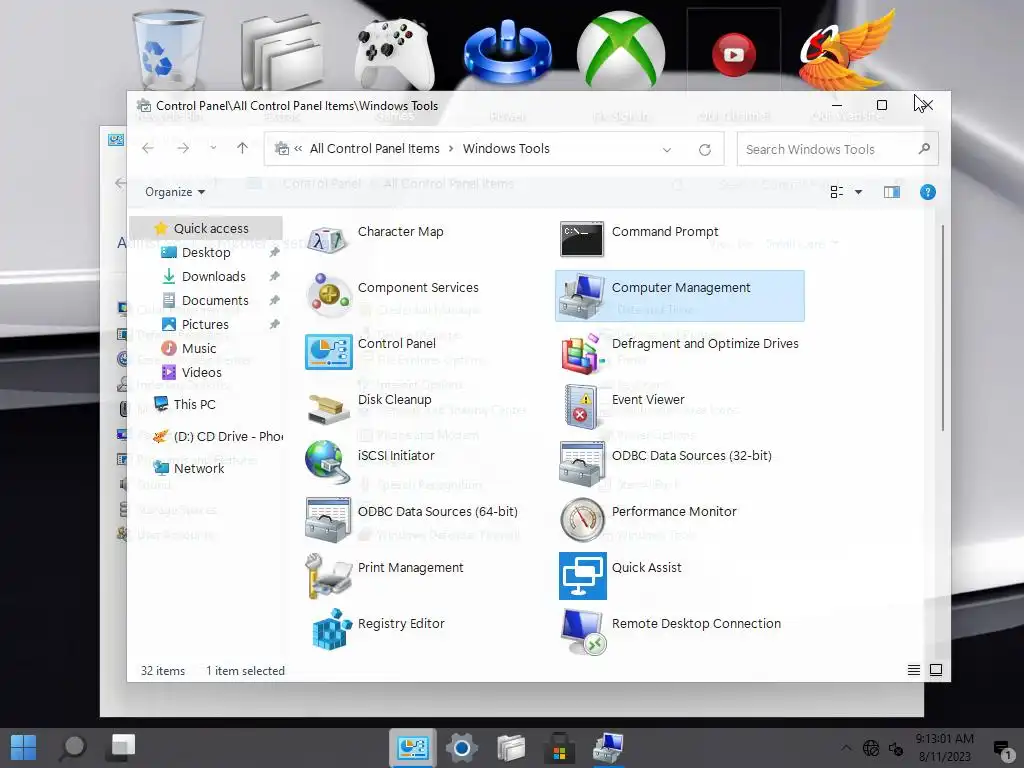Open the blue Power desktop shortcut
1024x768 pixels.
coord(507,51)
